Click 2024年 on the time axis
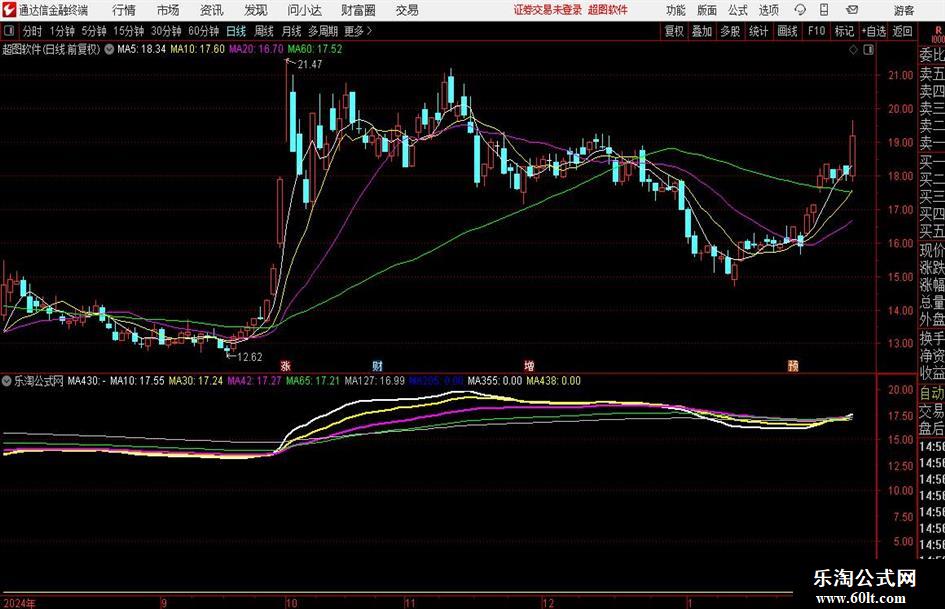Screen dimensions: 945x609 pyautogui.click(x=19, y=603)
